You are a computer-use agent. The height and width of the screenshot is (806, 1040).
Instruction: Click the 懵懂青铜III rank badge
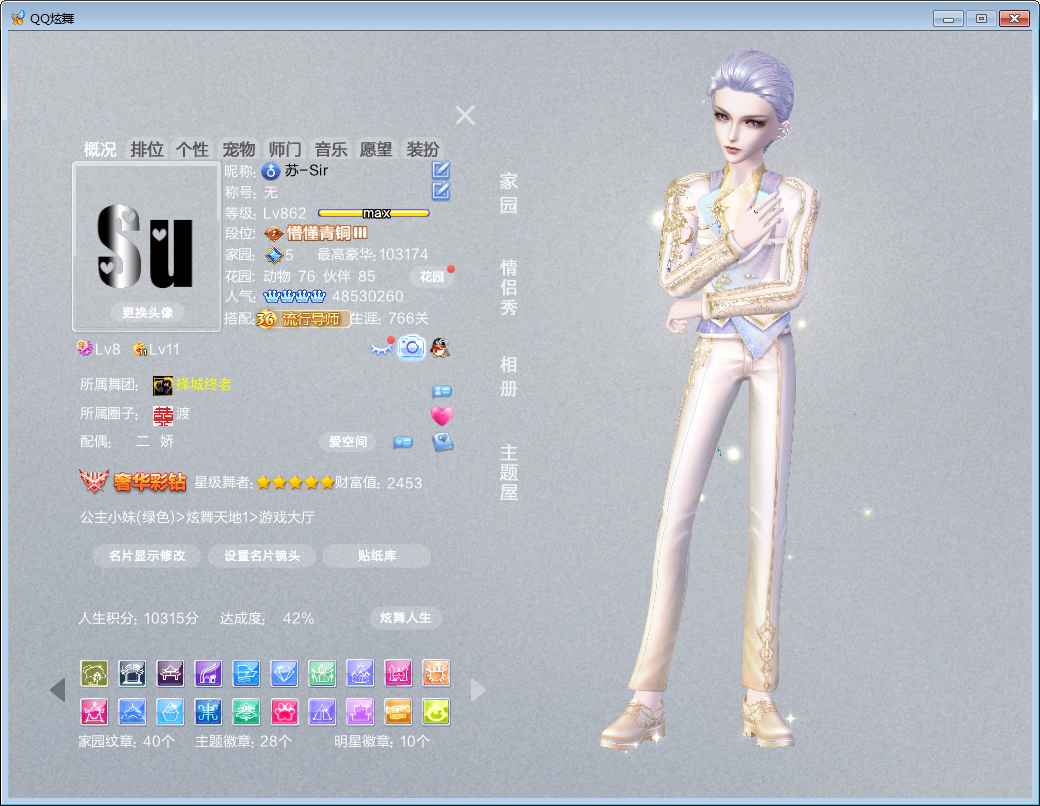coord(316,234)
